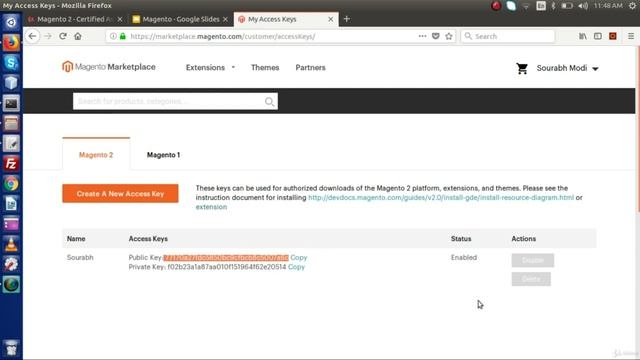Image resolution: width=640 pixels, height=360 pixels.
Task: Save page to Pocket icon
Action: point(436,36)
